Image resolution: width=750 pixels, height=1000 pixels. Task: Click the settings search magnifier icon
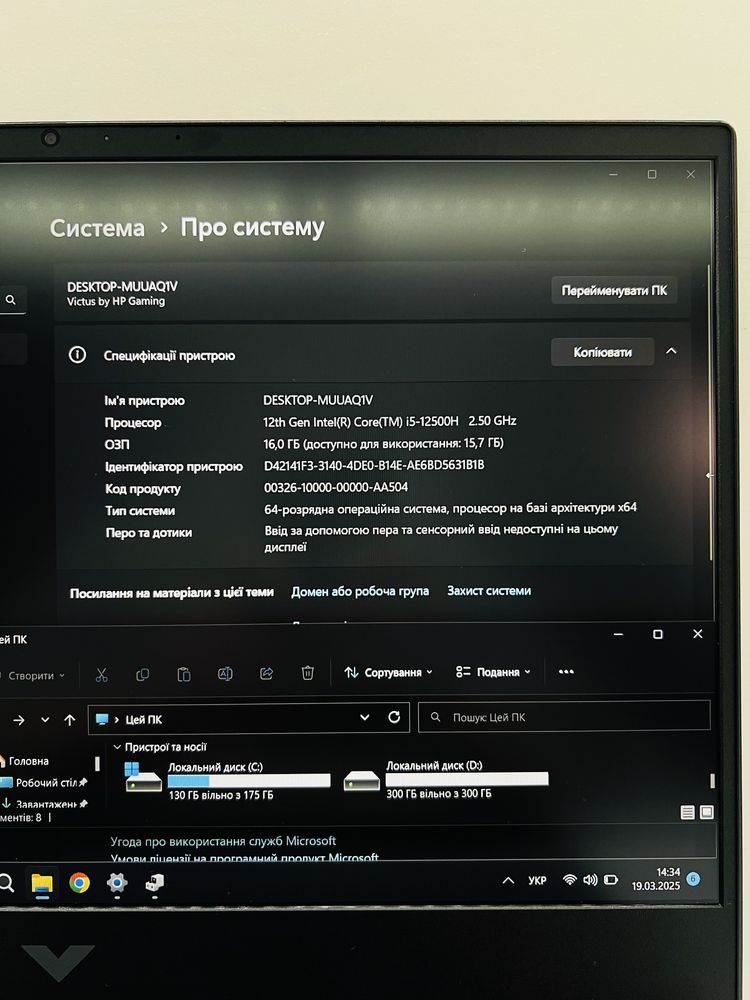[x=11, y=300]
